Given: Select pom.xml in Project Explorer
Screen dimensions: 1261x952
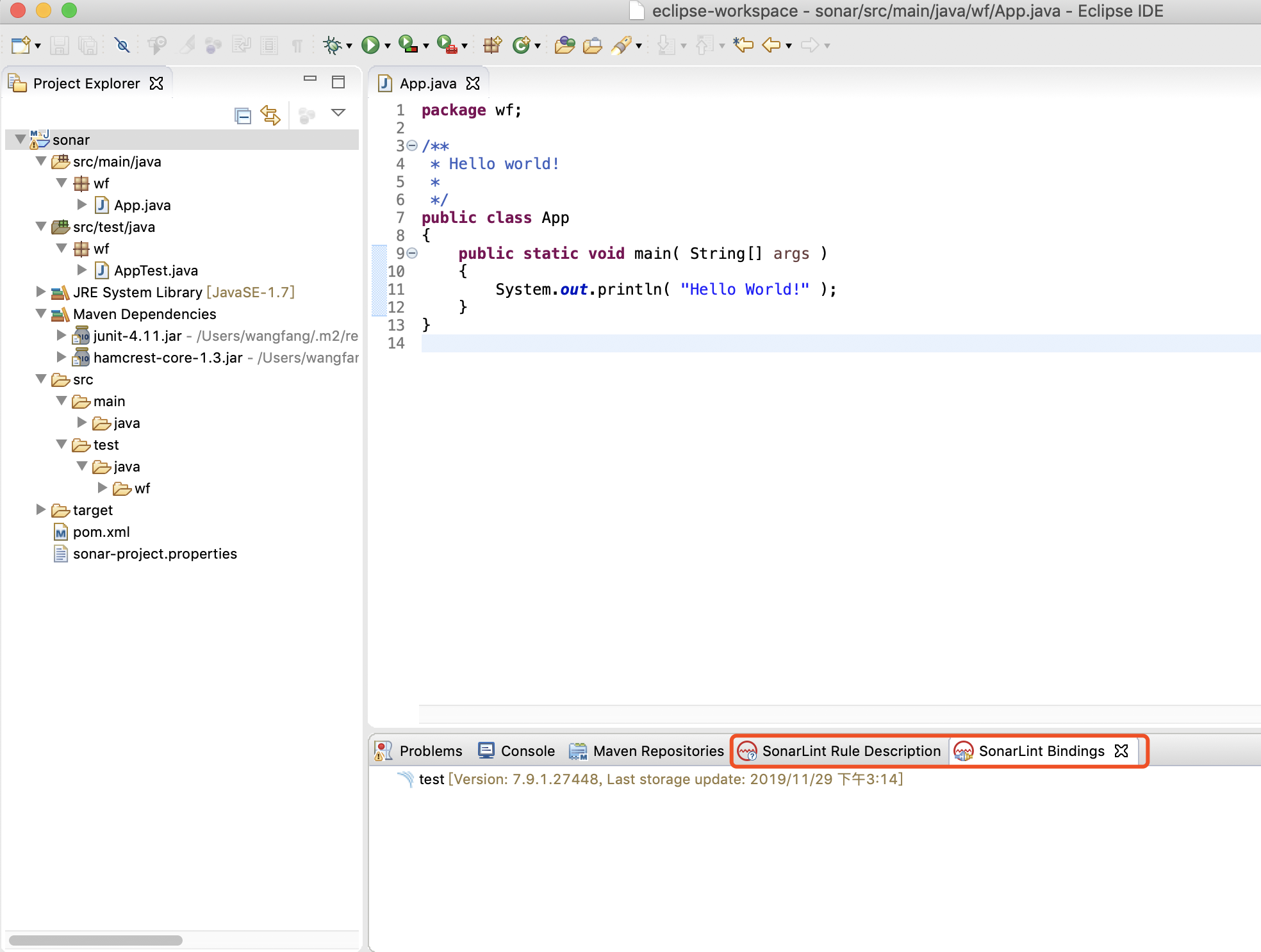Looking at the screenshot, I should pos(101,532).
